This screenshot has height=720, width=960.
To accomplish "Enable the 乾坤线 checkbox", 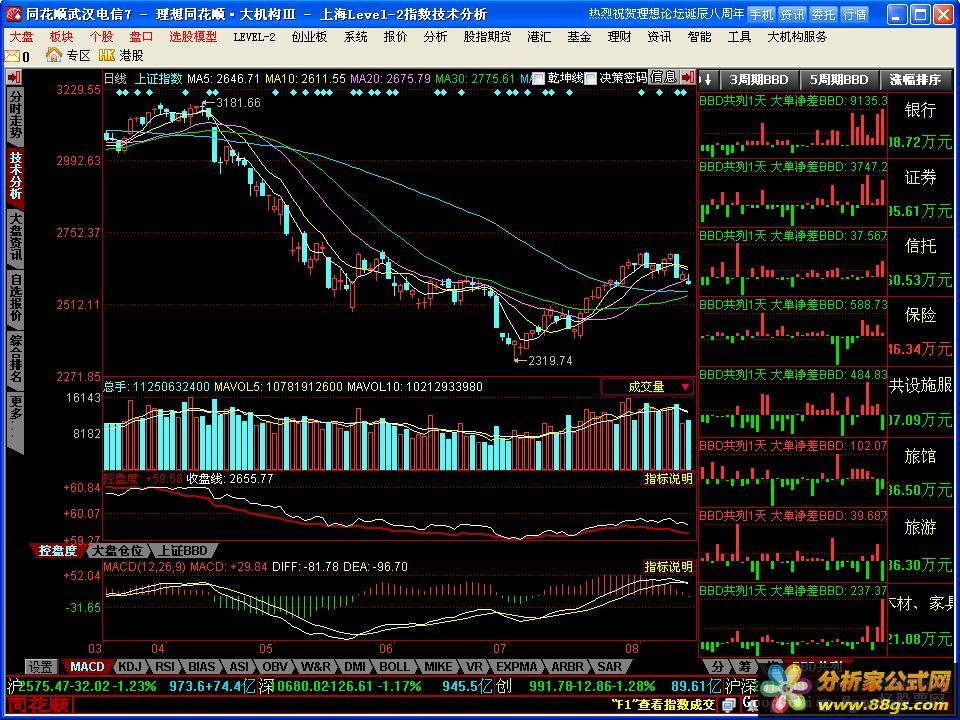I will (x=539, y=78).
